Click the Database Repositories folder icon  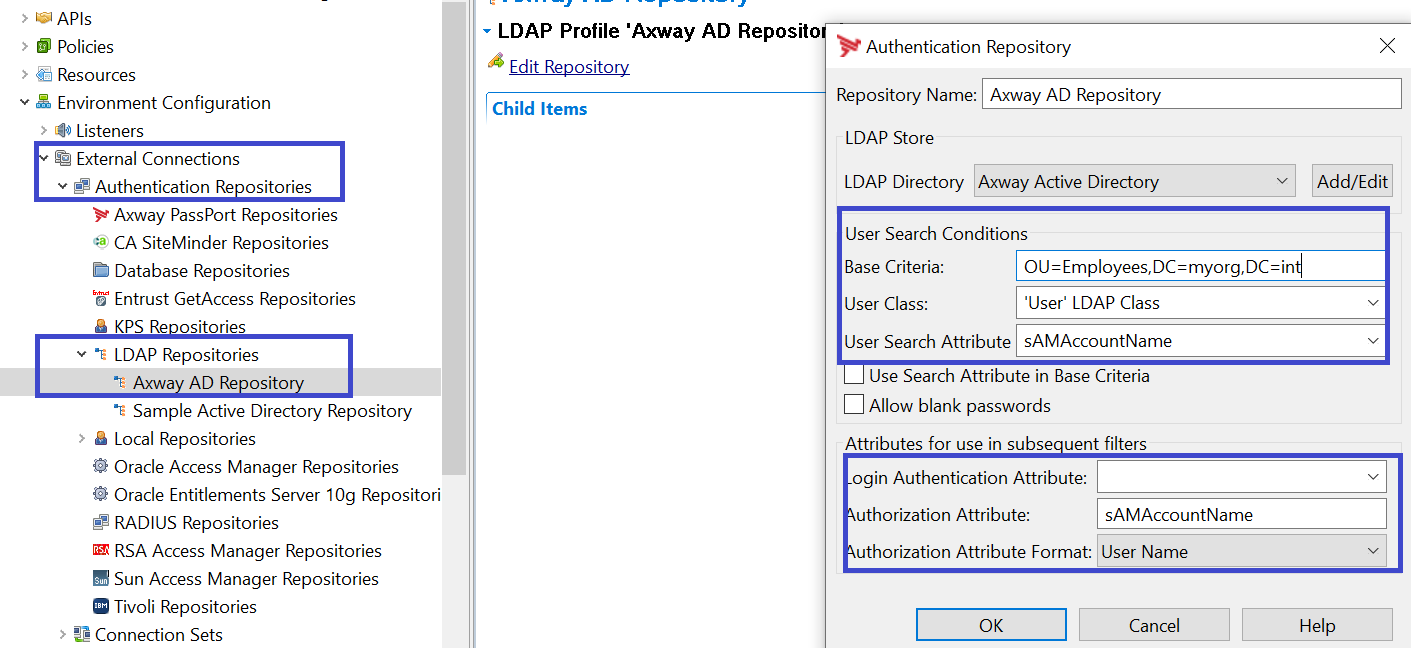tap(101, 271)
